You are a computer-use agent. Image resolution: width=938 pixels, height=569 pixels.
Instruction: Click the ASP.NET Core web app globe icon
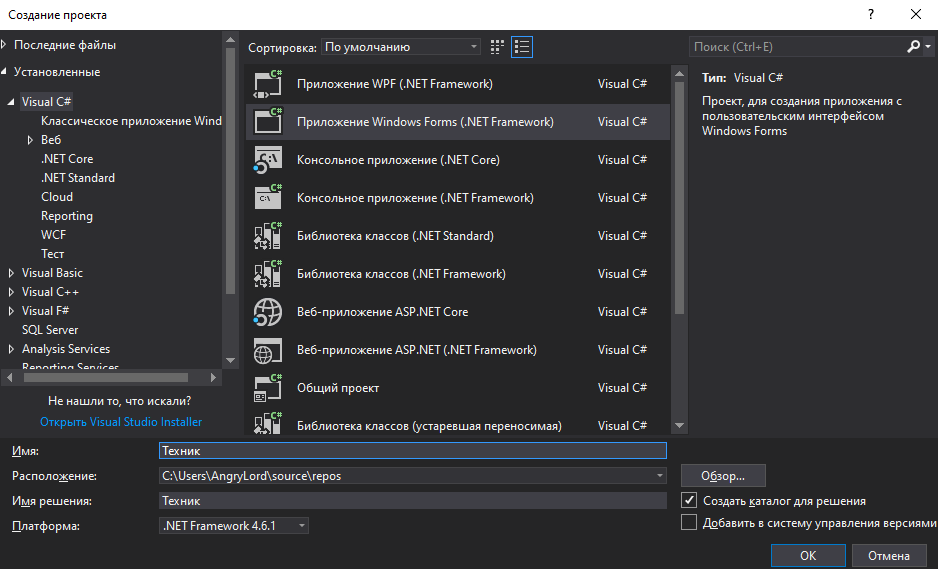click(x=267, y=312)
